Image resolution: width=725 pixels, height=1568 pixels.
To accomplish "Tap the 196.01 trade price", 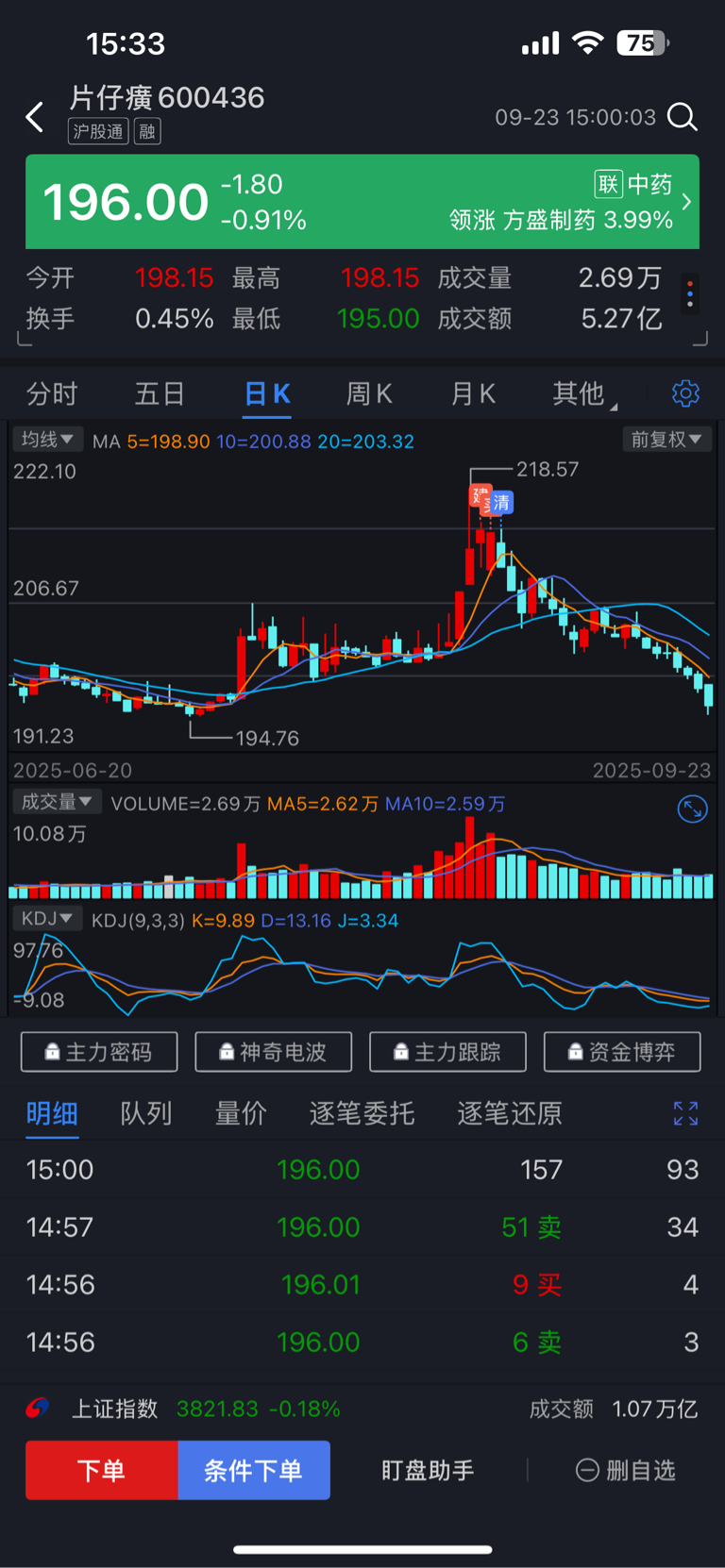I will (x=320, y=1284).
